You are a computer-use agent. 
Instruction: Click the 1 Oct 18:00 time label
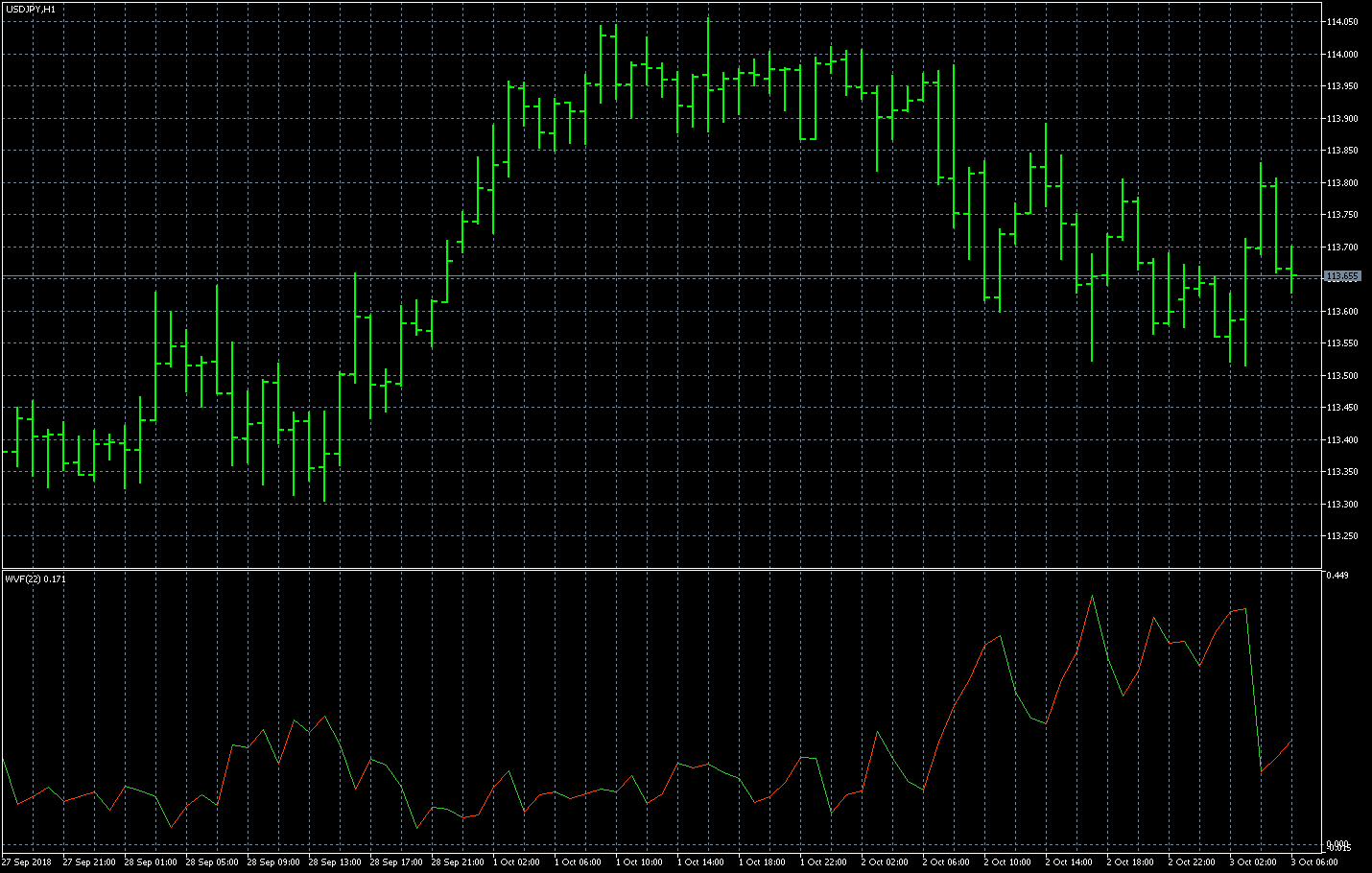tap(763, 862)
